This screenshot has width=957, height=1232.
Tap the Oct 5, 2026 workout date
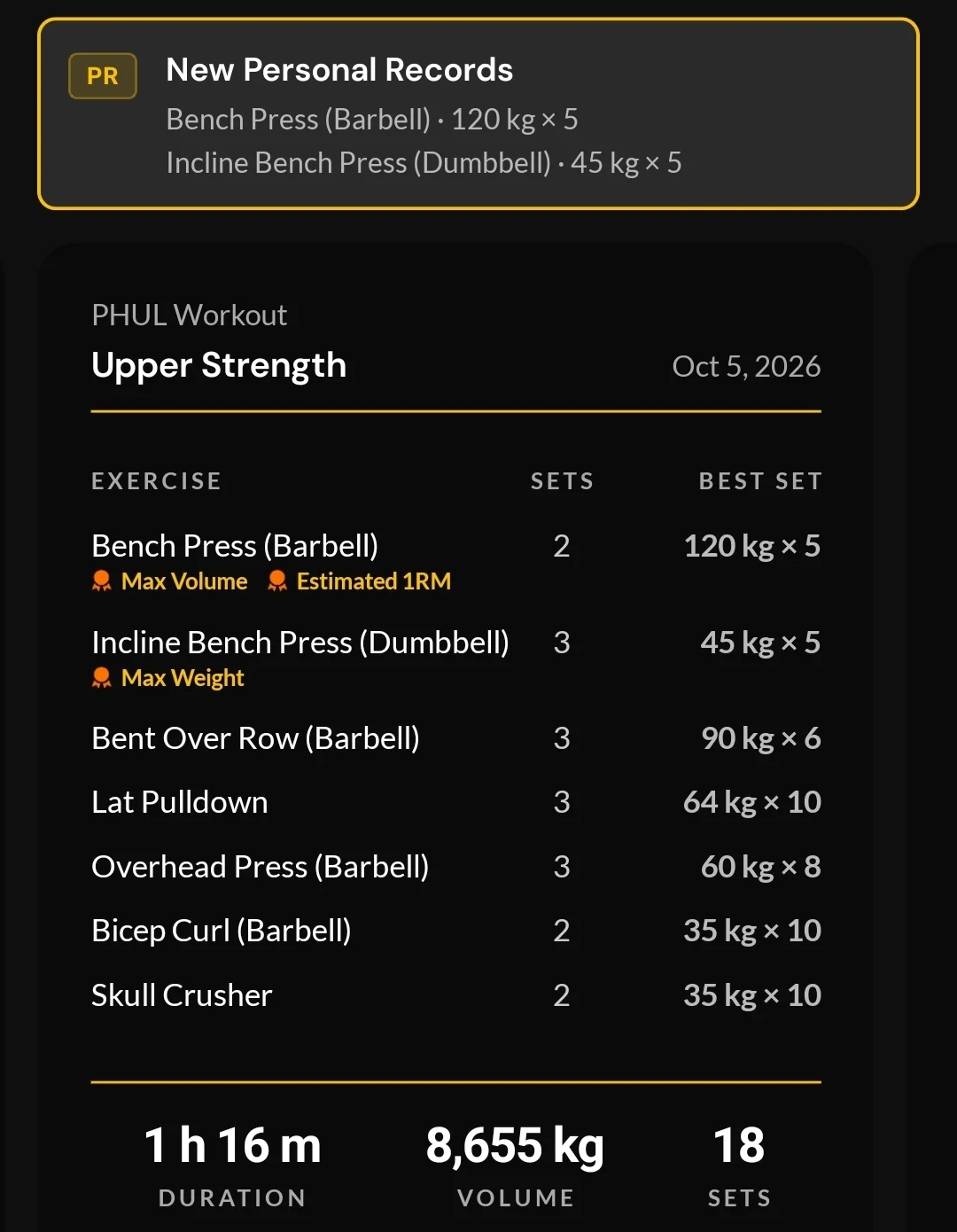pos(746,366)
